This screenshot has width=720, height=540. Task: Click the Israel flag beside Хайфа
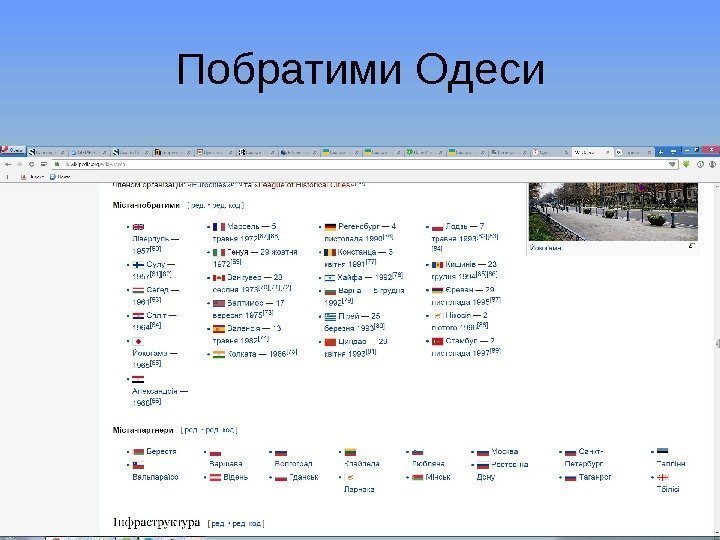click(331, 278)
